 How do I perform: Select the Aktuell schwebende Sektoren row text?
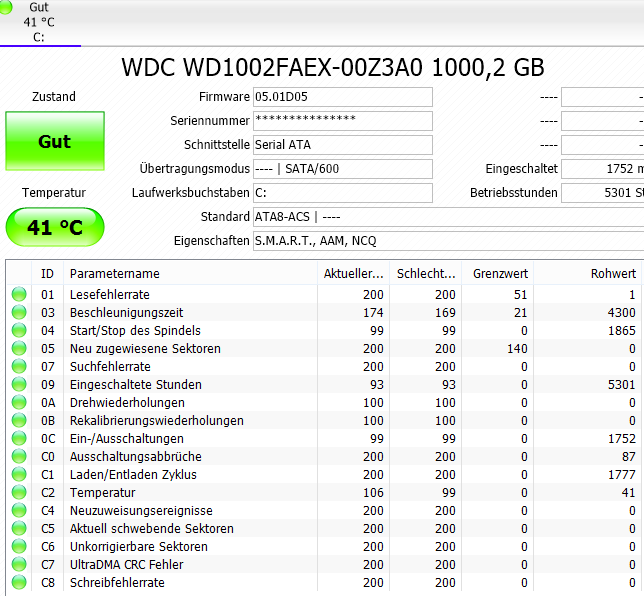(x=152, y=529)
